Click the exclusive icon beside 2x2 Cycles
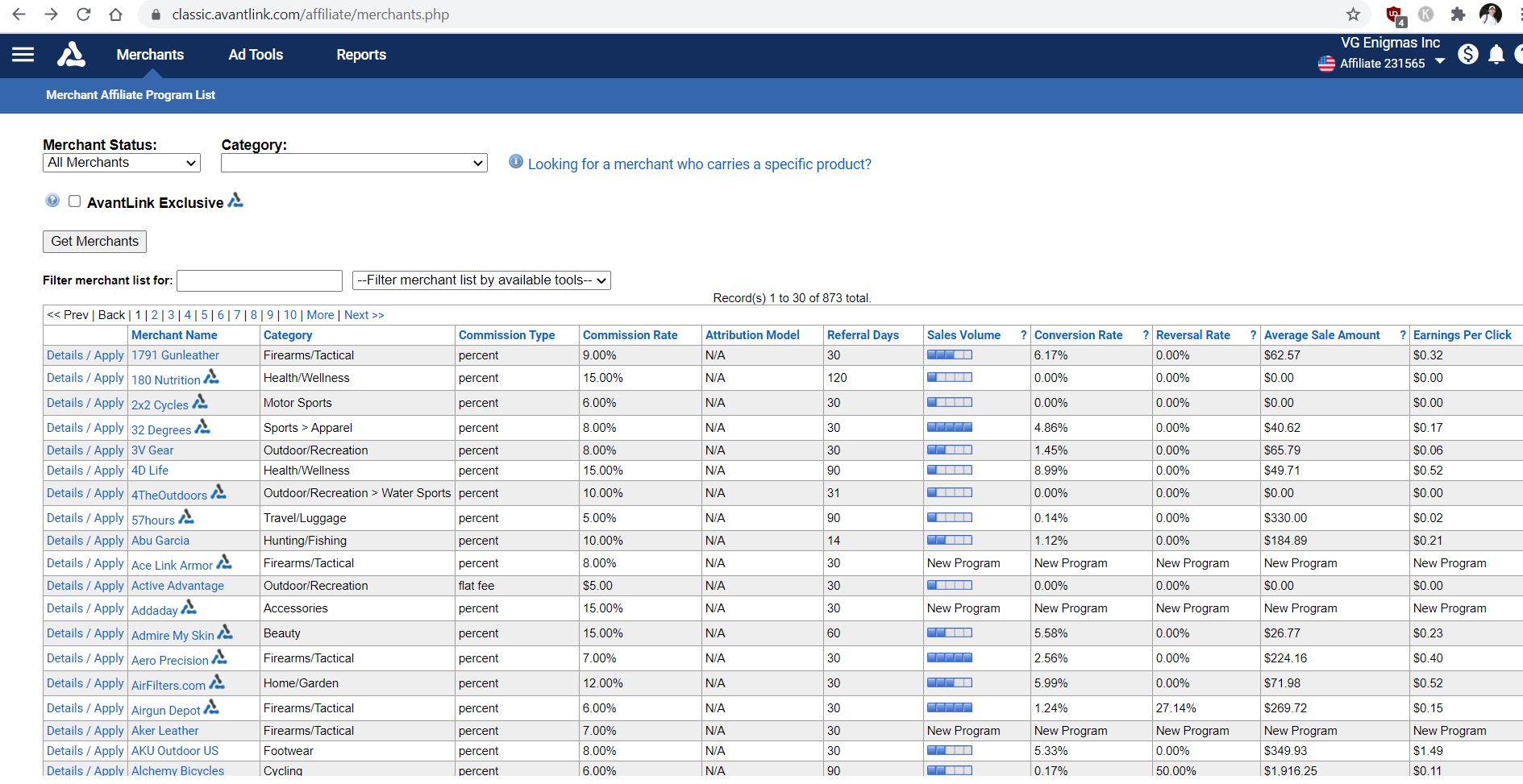This screenshot has height=784, width=1523. click(x=200, y=401)
